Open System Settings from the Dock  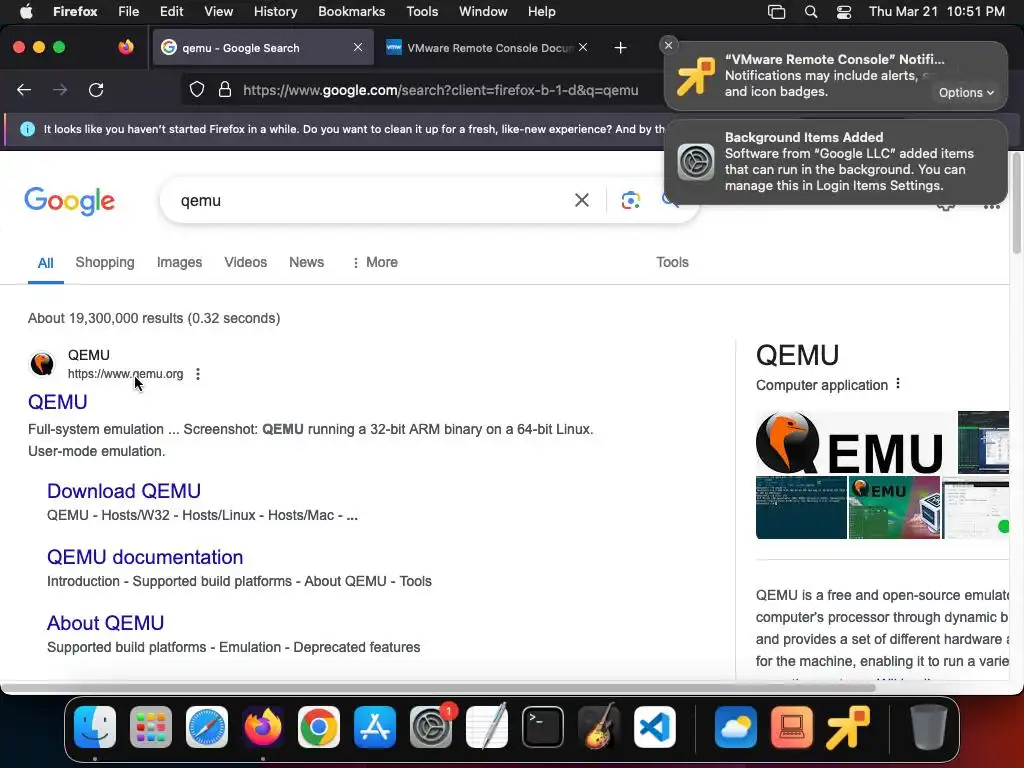click(x=431, y=727)
